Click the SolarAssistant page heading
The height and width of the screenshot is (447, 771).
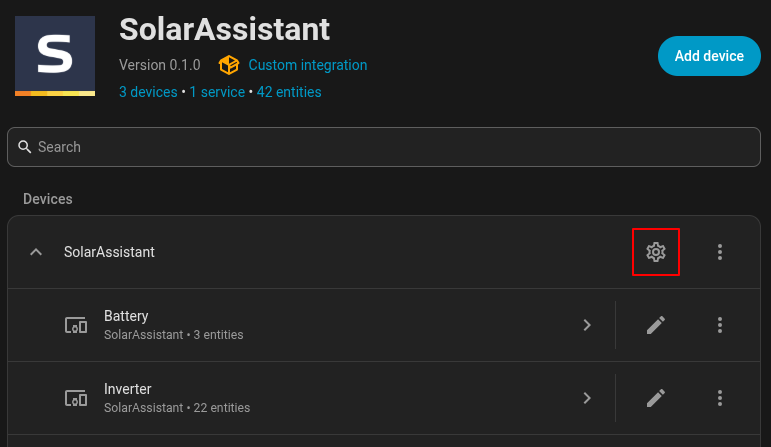pyautogui.click(x=225, y=30)
